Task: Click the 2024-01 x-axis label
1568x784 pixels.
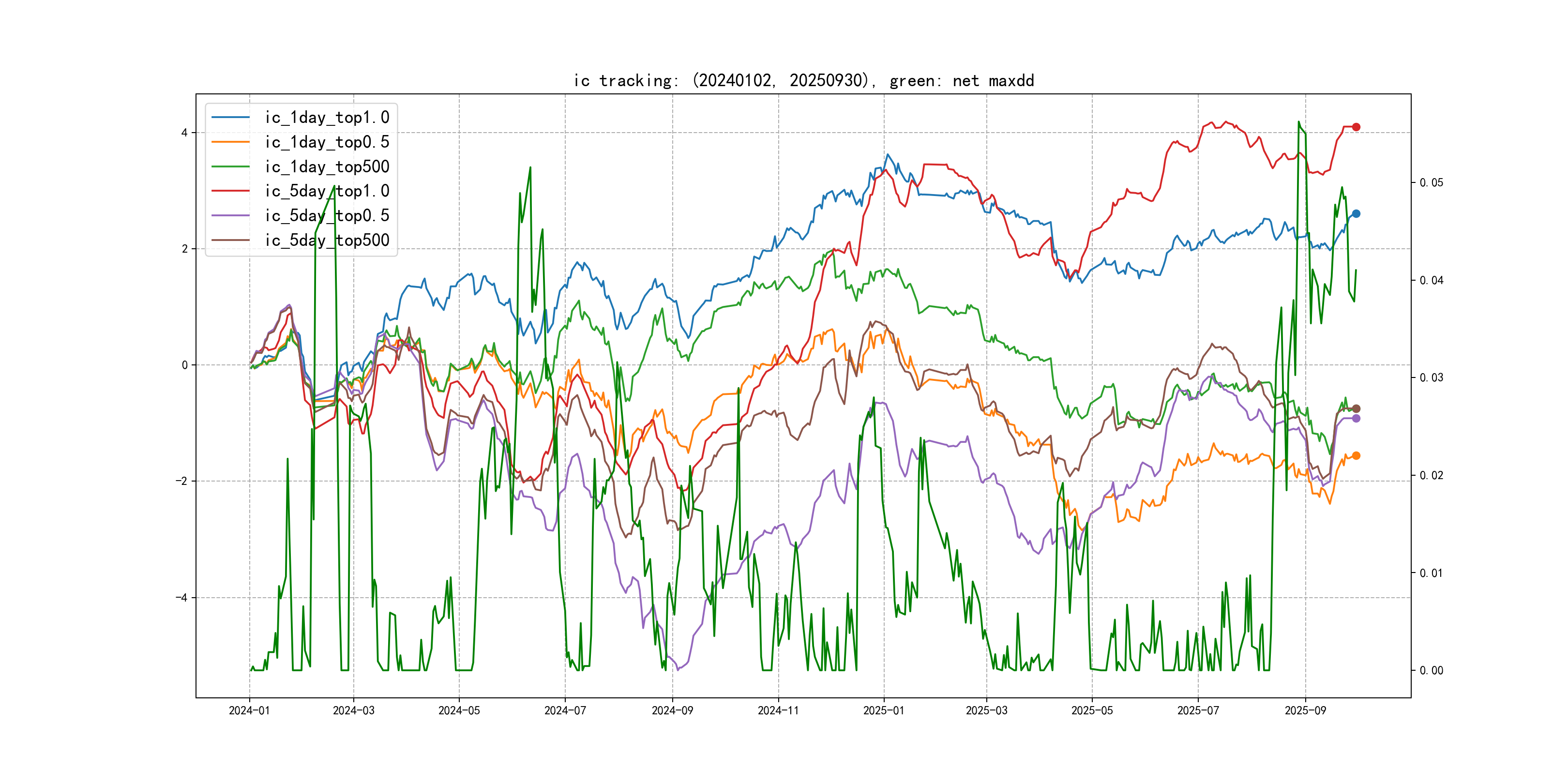Action: tap(249, 710)
